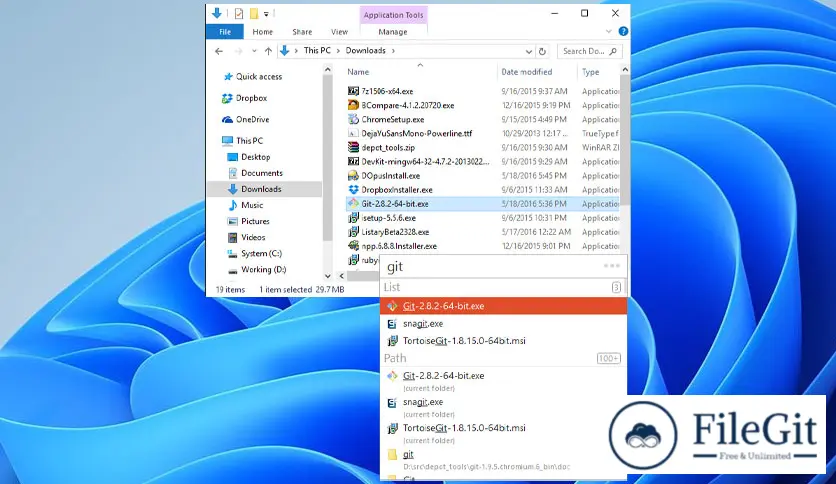
Task: Click the This PC monitor icon
Action: (x=227, y=141)
